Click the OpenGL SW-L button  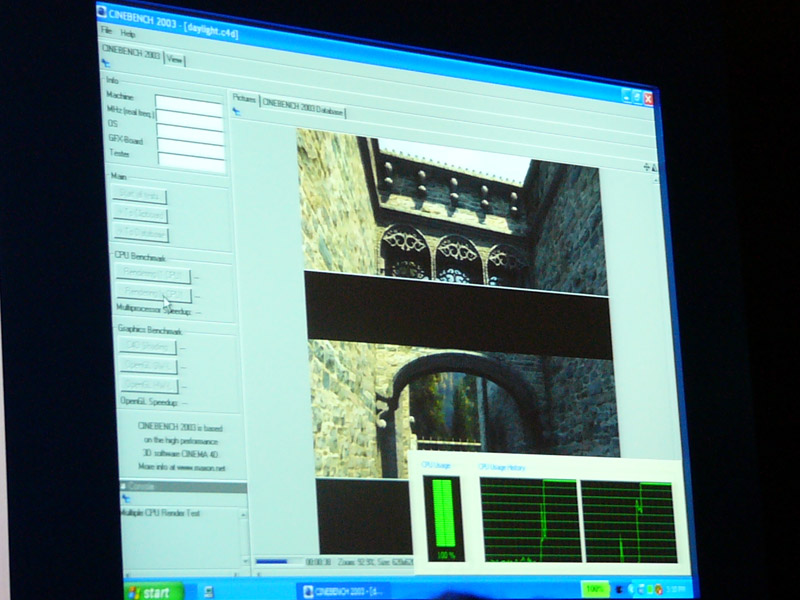click(149, 365)
